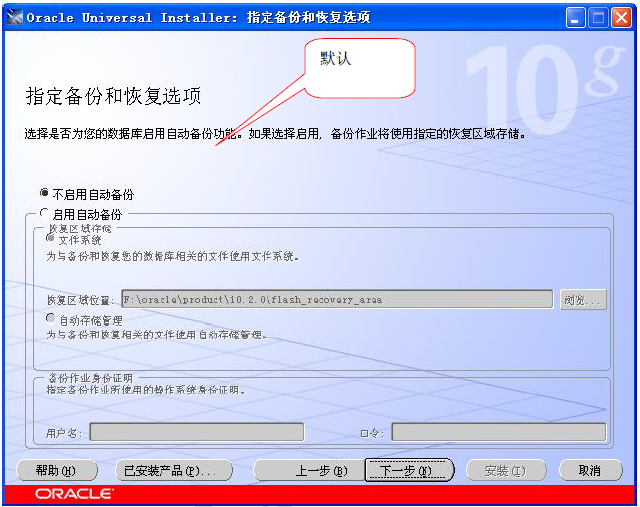Click the 恢复区域存储 group label
This screenshot has width=640, height=507.
click(x=80, y=228)
